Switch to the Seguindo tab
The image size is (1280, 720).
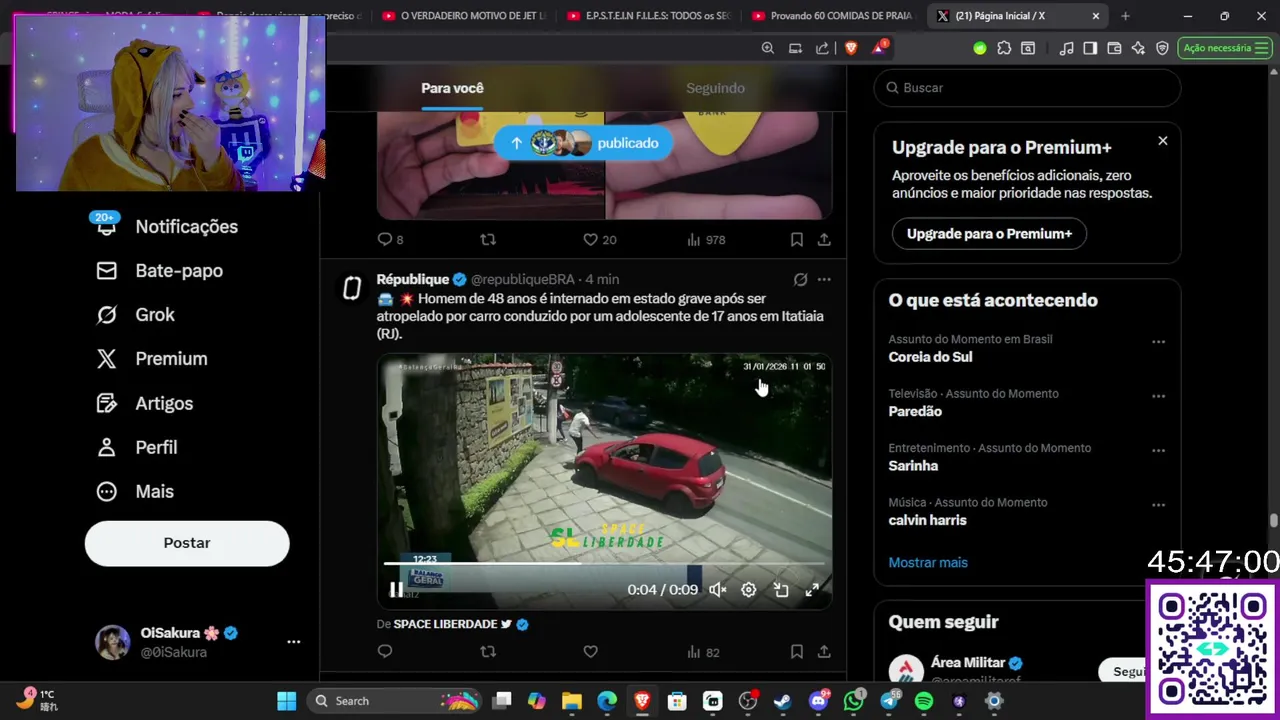point(715,88)
